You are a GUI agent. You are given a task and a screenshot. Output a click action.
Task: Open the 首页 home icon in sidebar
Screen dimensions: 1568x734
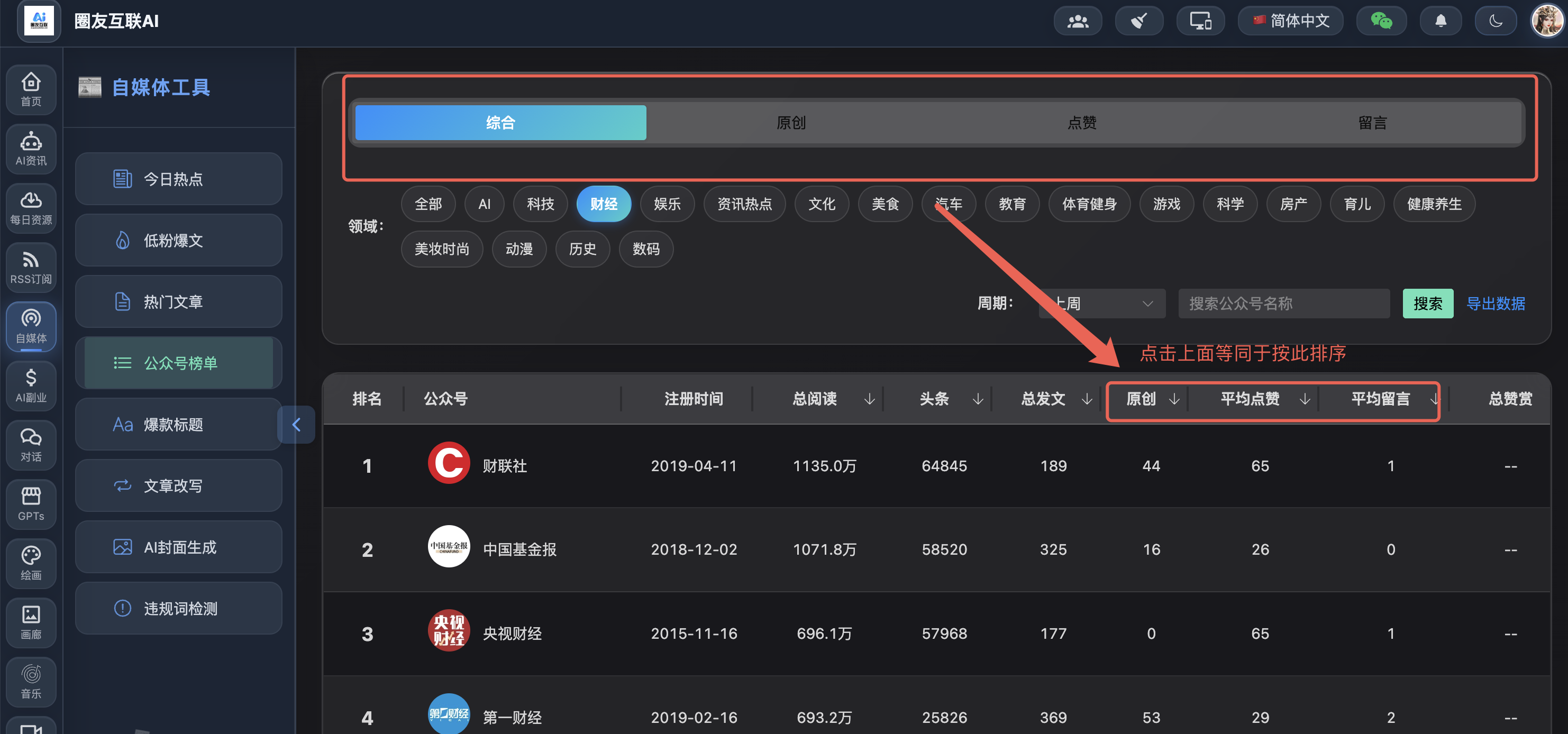click(x=31, y=89)
